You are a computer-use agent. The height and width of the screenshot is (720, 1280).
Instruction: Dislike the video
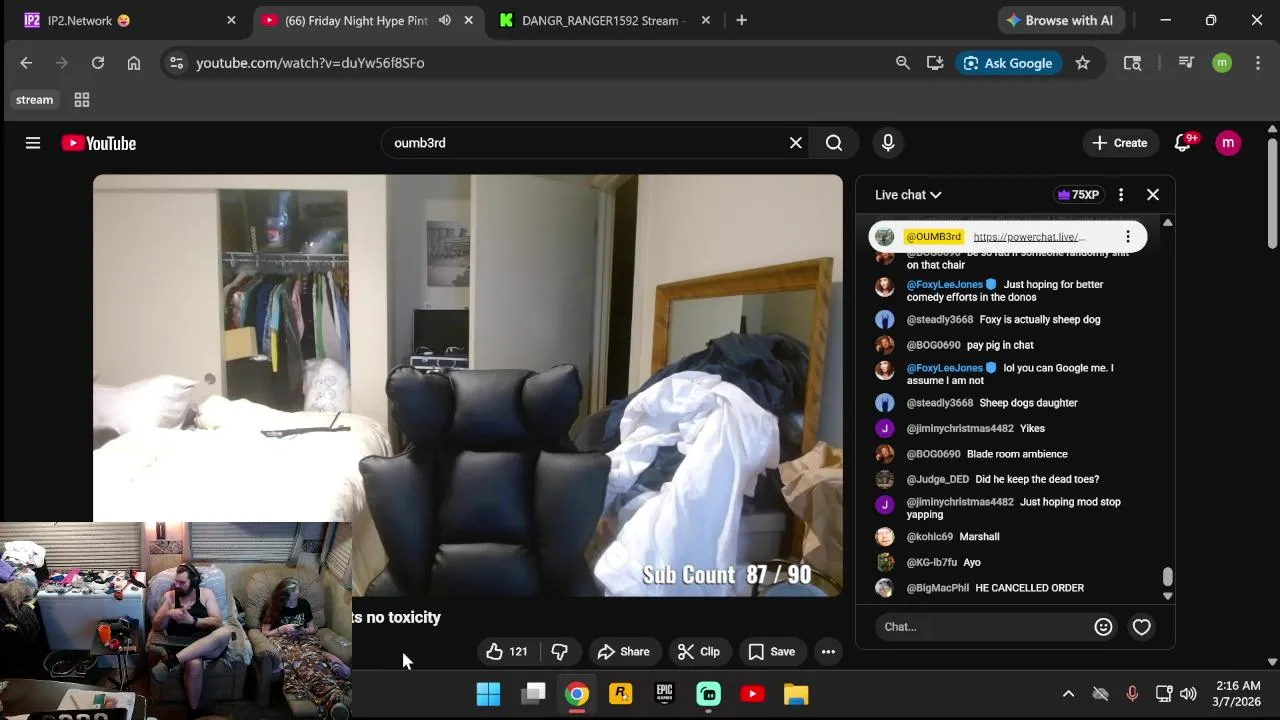pos(560,652)
